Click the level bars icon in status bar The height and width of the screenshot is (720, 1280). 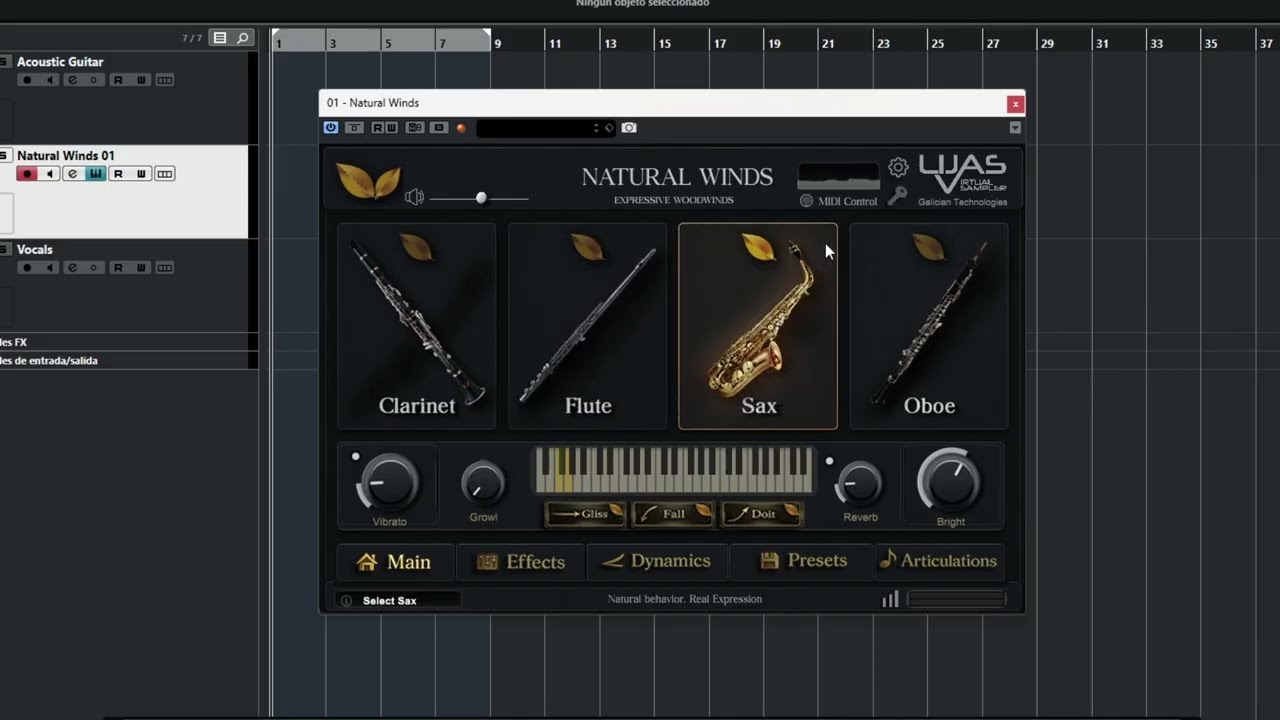[890, 599]
